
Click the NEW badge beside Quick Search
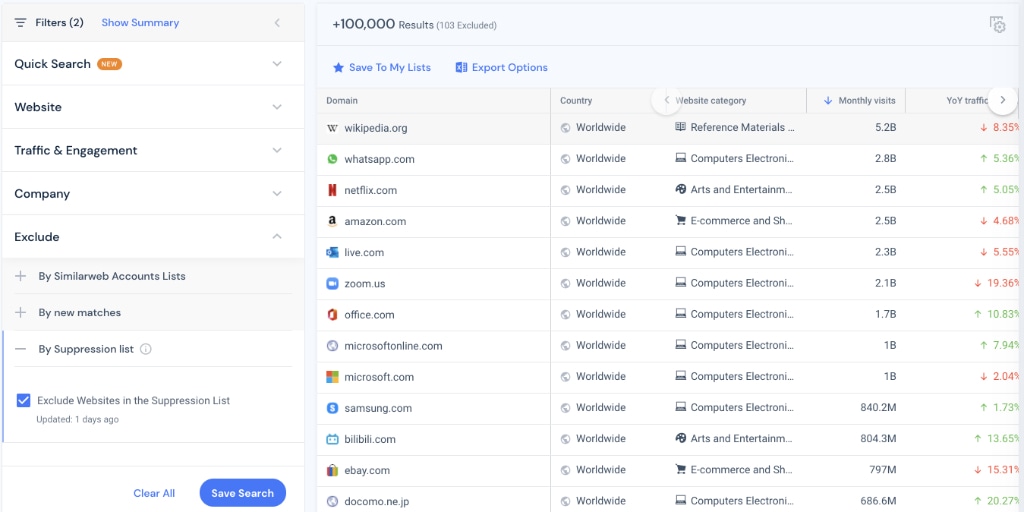coord(110,64)
